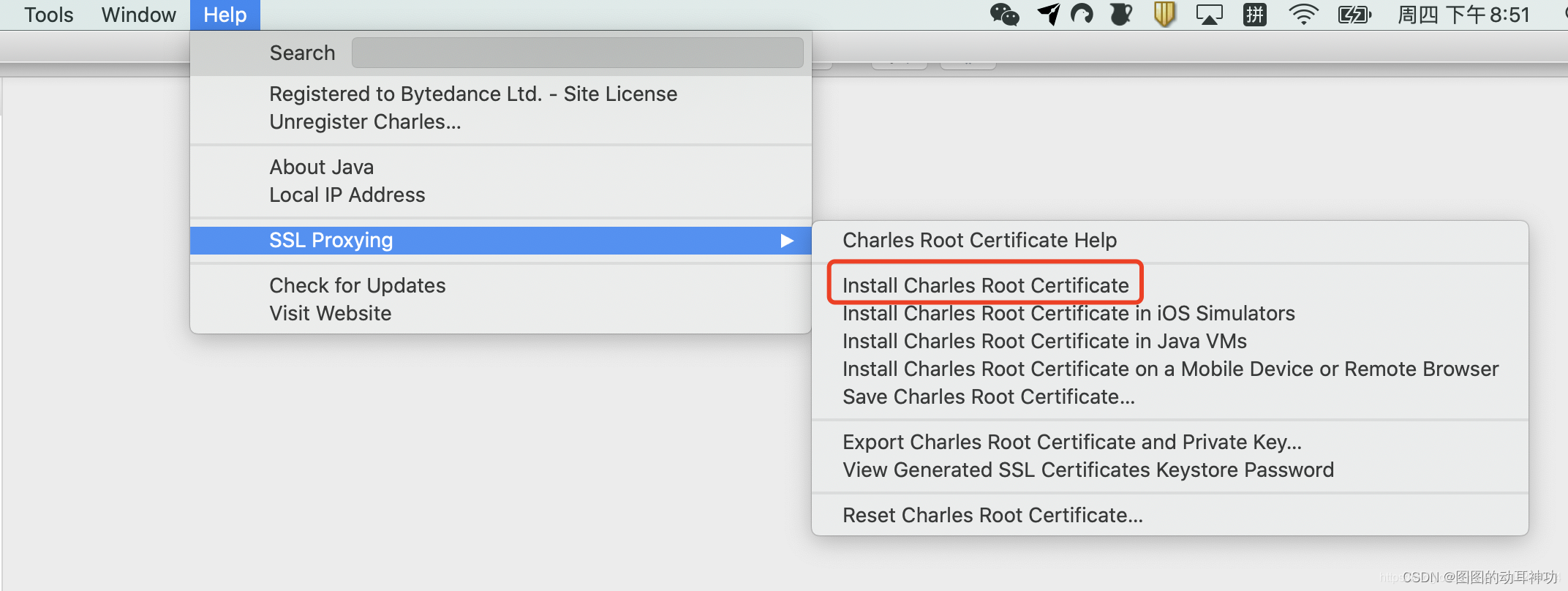Open the Window menu
1568x591 pixels.
[139, 15]
